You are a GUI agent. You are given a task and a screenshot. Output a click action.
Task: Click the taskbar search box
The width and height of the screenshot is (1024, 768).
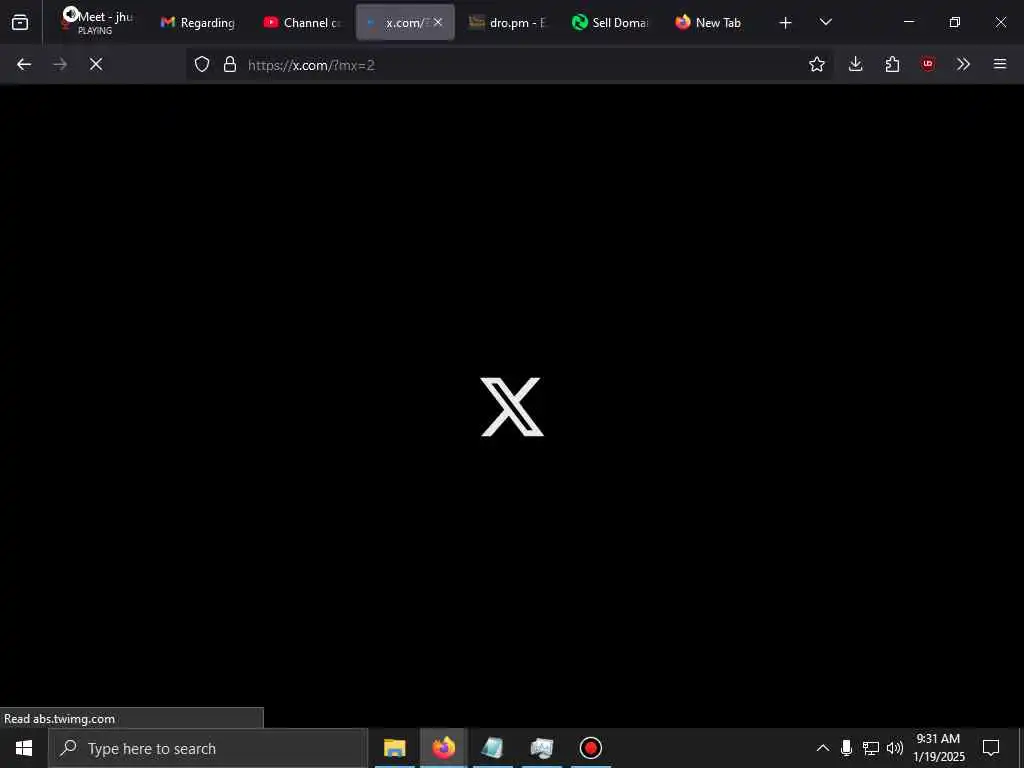pyautogui.click(x=208, y=748)
